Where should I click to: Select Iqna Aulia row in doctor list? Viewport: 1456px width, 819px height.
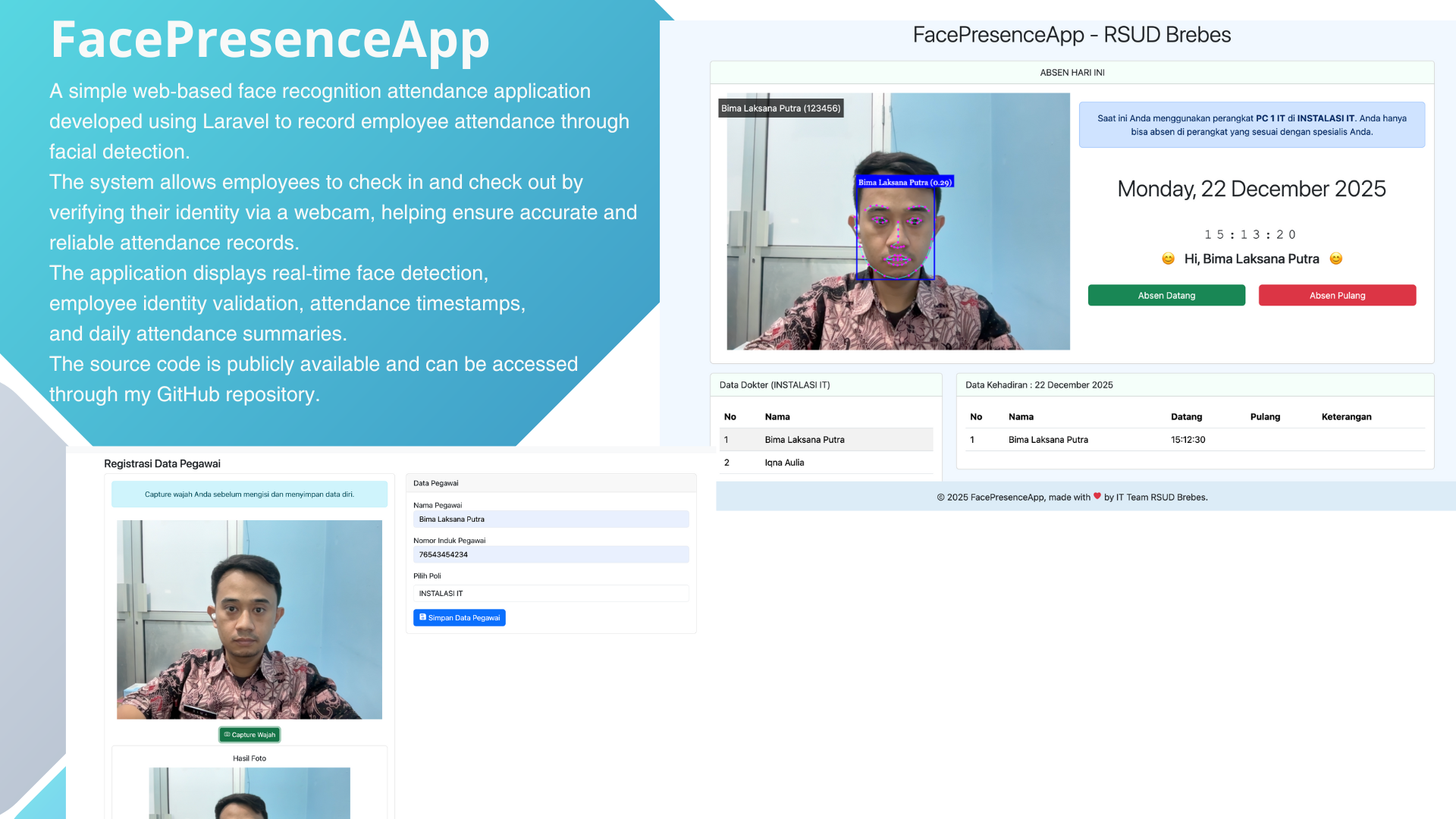tap(785, 463)
